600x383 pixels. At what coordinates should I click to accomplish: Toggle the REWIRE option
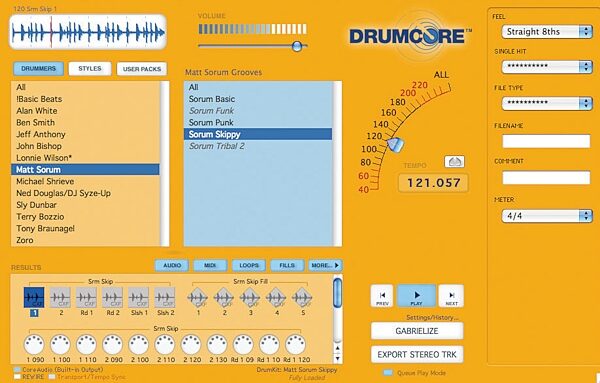[x=17, y=376]
